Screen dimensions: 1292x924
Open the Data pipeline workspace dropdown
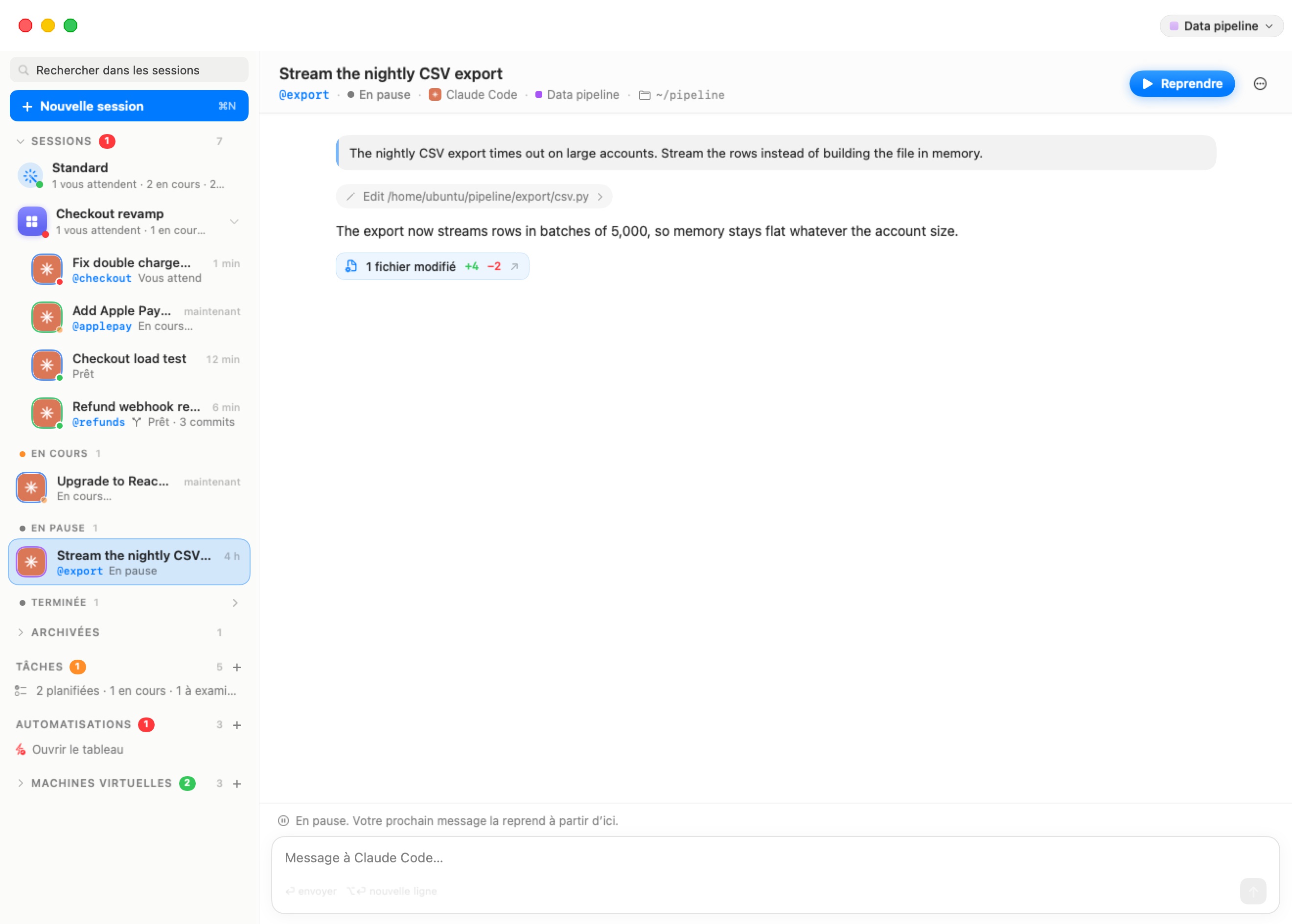(1221, 26)
